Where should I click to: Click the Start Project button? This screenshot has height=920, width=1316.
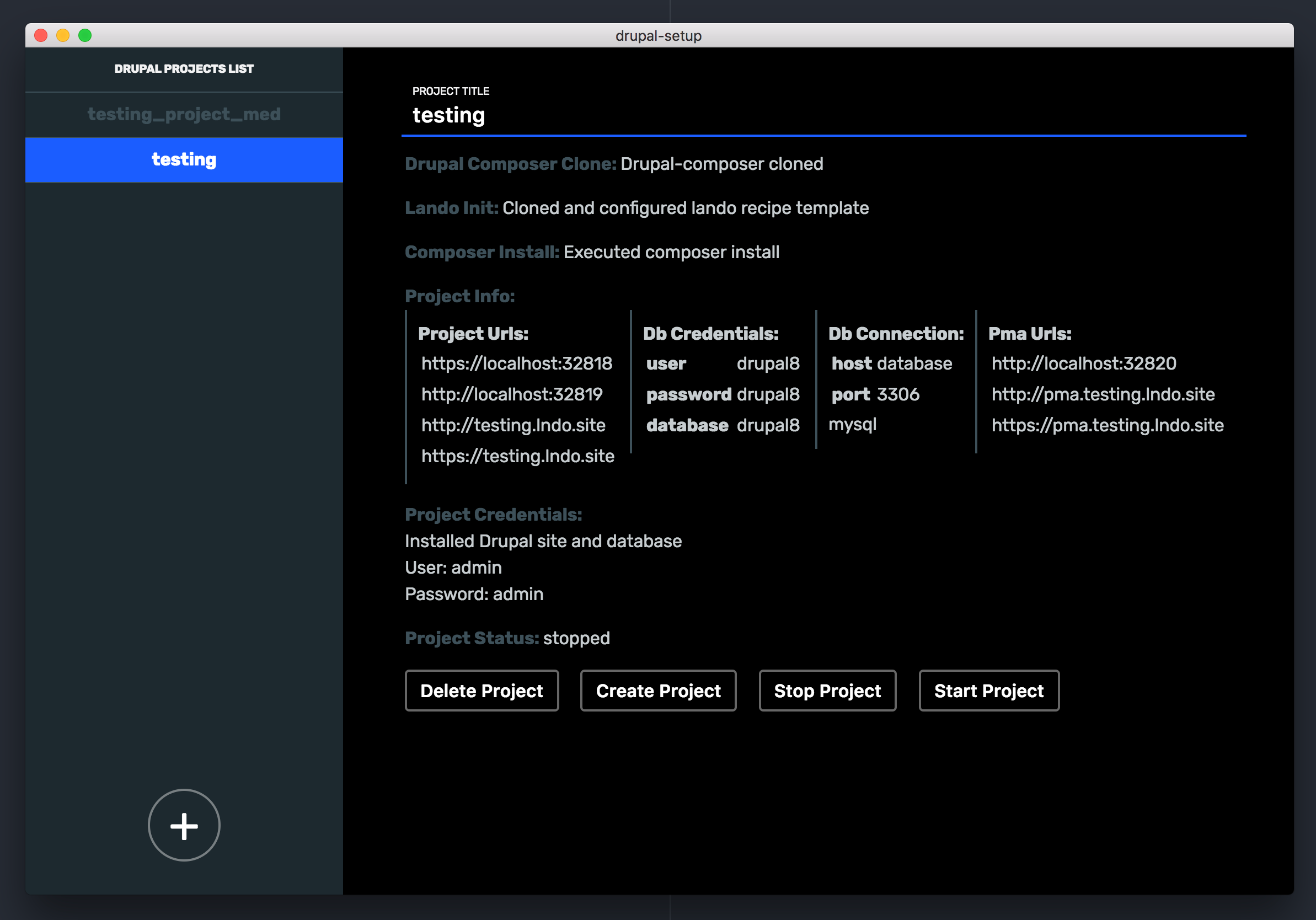(989, 690)
